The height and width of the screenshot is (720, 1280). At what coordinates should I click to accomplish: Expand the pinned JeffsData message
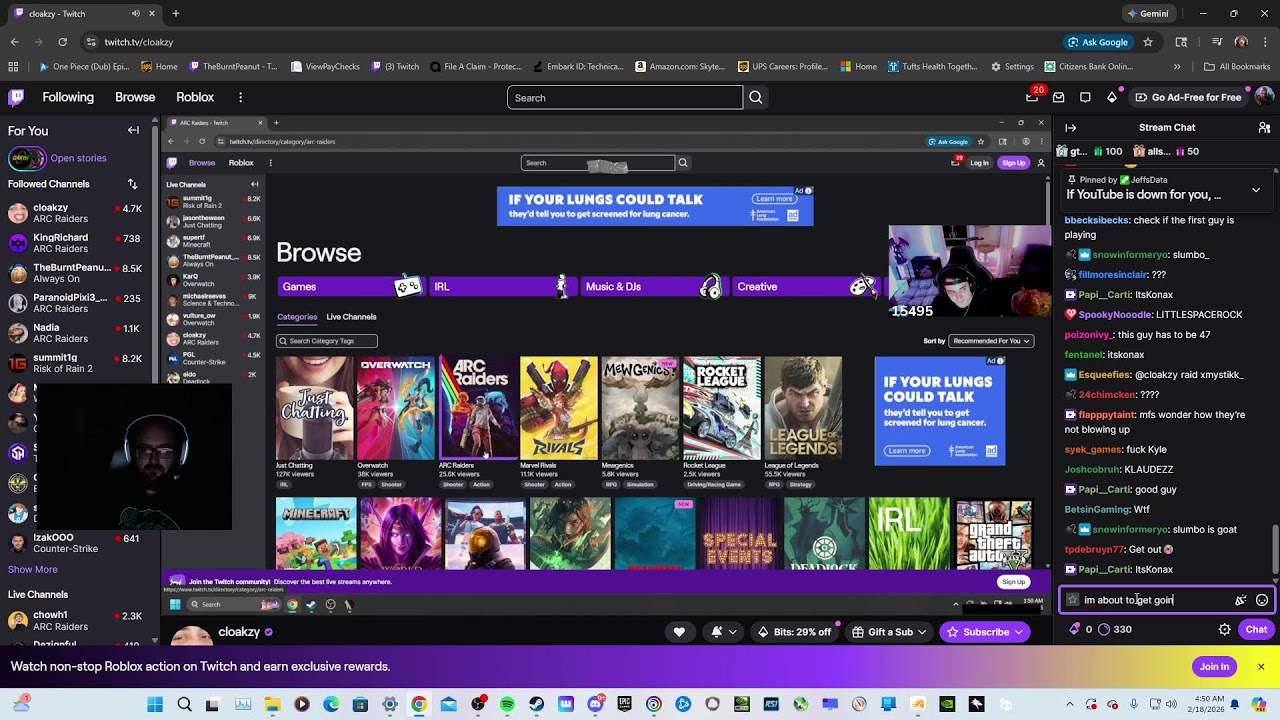click(1256, 189)
